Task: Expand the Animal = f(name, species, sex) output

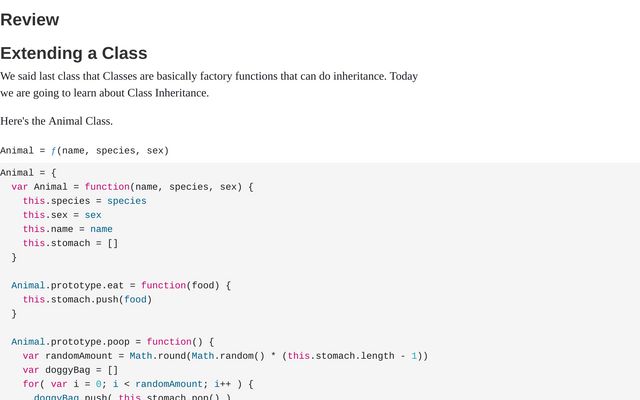Action: (x=84, y=151)
